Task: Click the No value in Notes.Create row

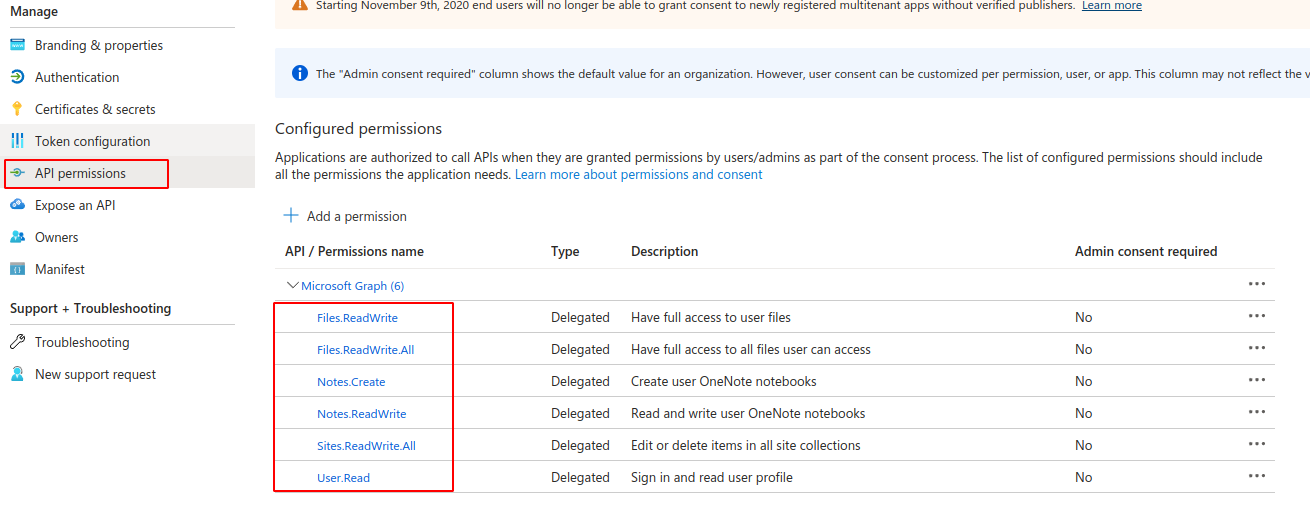Action: [x=1084, y=381]
